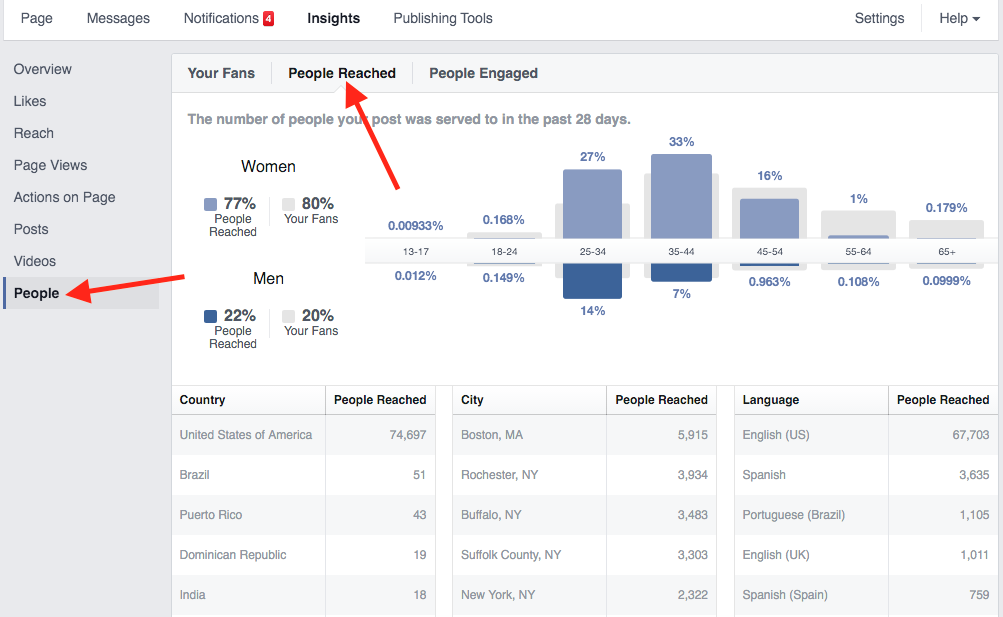Screen dimensions: 1003x617
Task: Click the 25-34 age group women's bar
Action: point(592,205)
